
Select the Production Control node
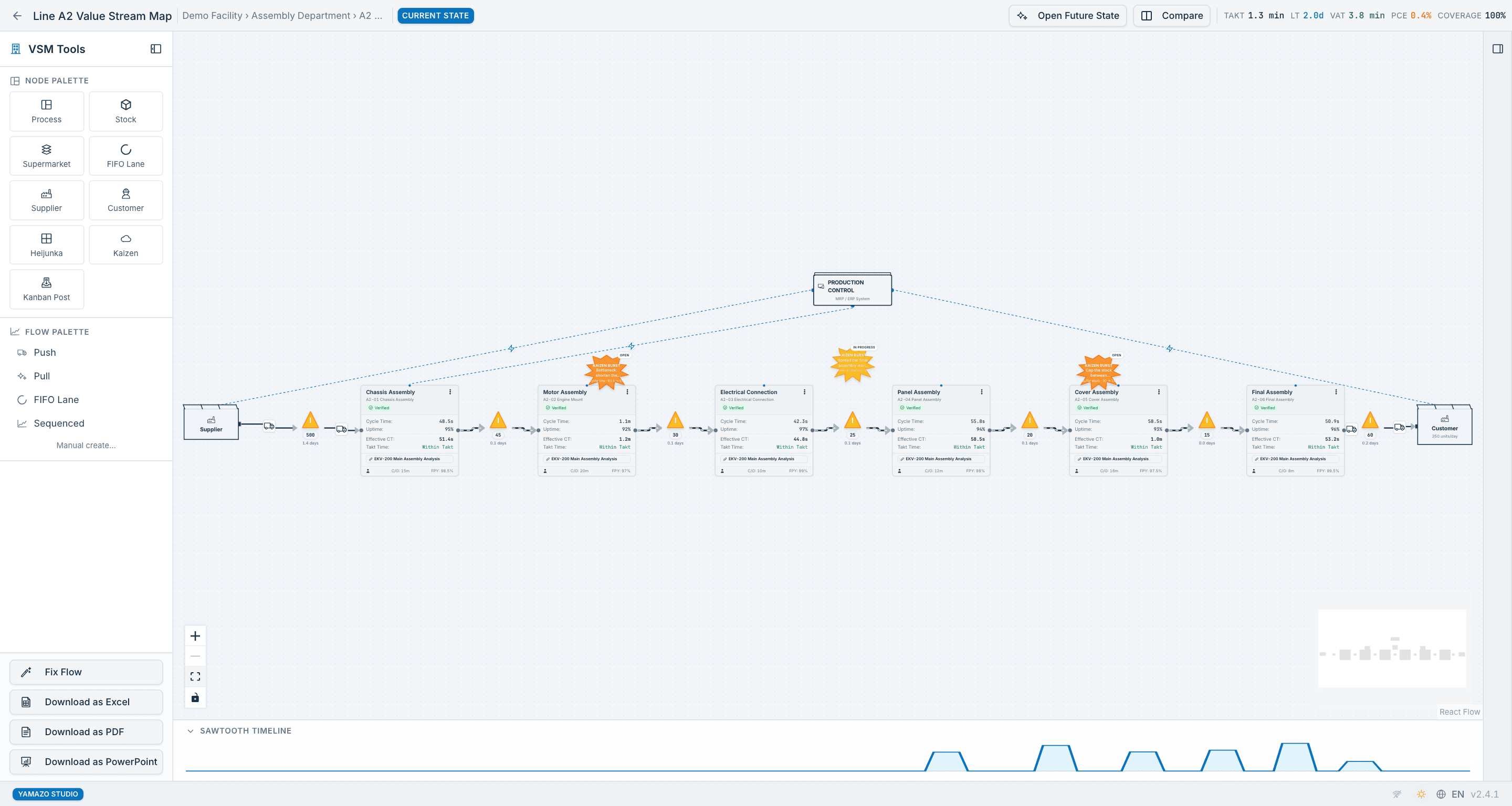click(852, 289)
